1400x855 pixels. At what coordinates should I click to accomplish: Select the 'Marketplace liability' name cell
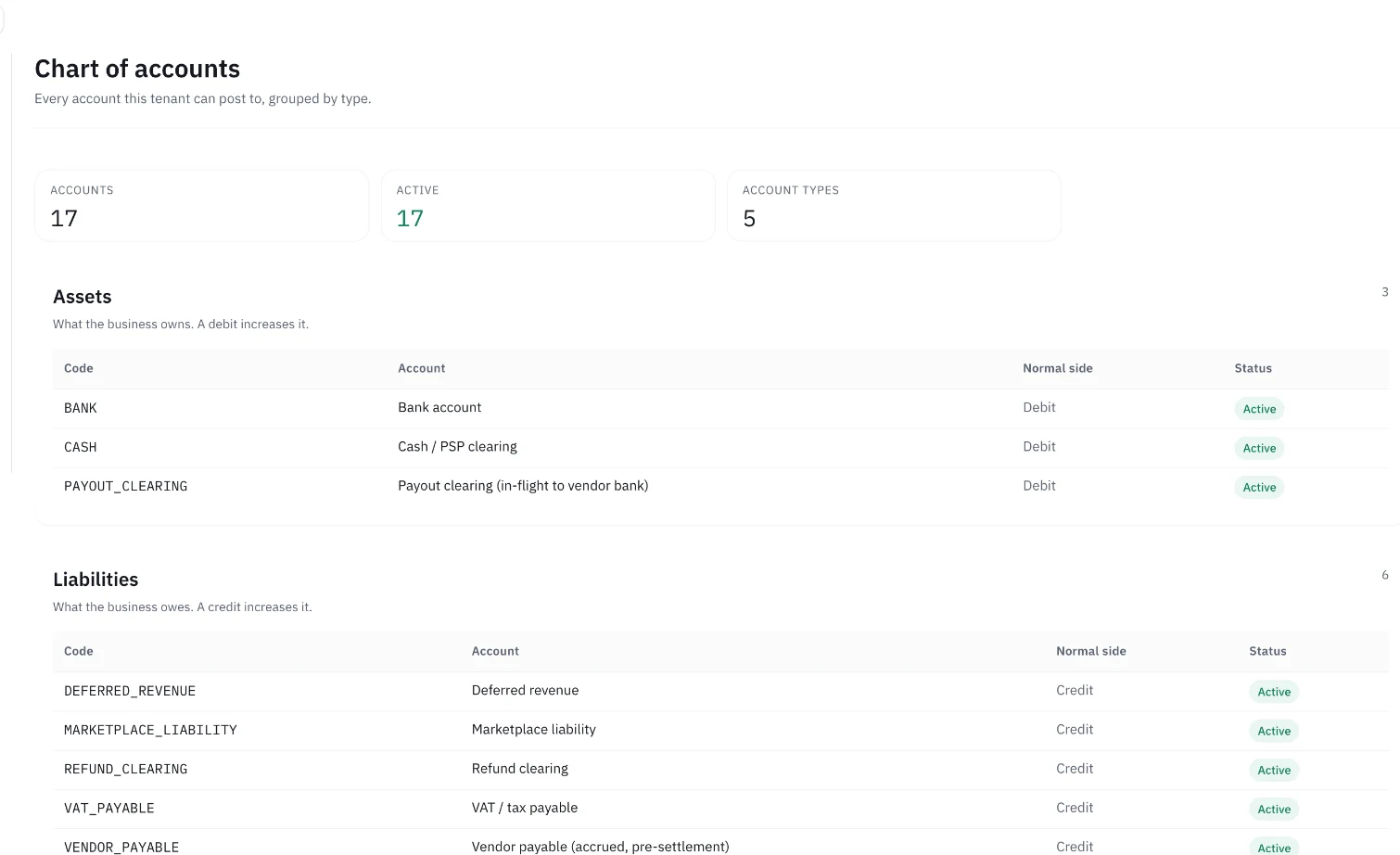pyautogui.click(x=533, y=729)
